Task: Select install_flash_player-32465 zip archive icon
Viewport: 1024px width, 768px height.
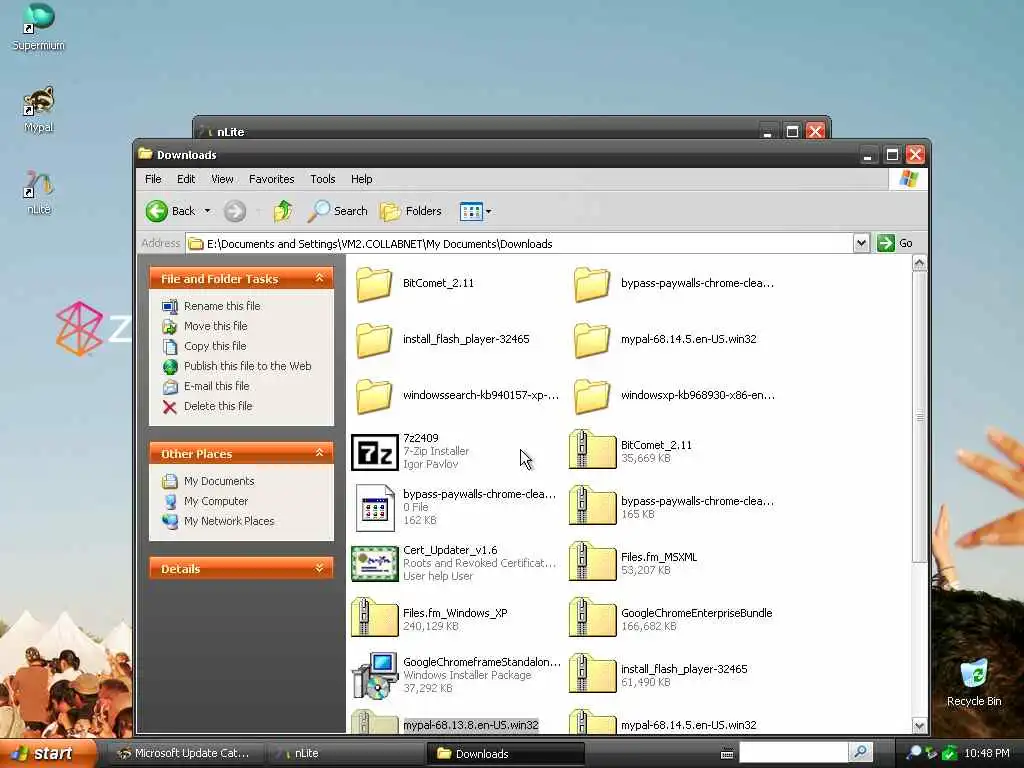Action: pyautogui.click(x=592, y=673)
